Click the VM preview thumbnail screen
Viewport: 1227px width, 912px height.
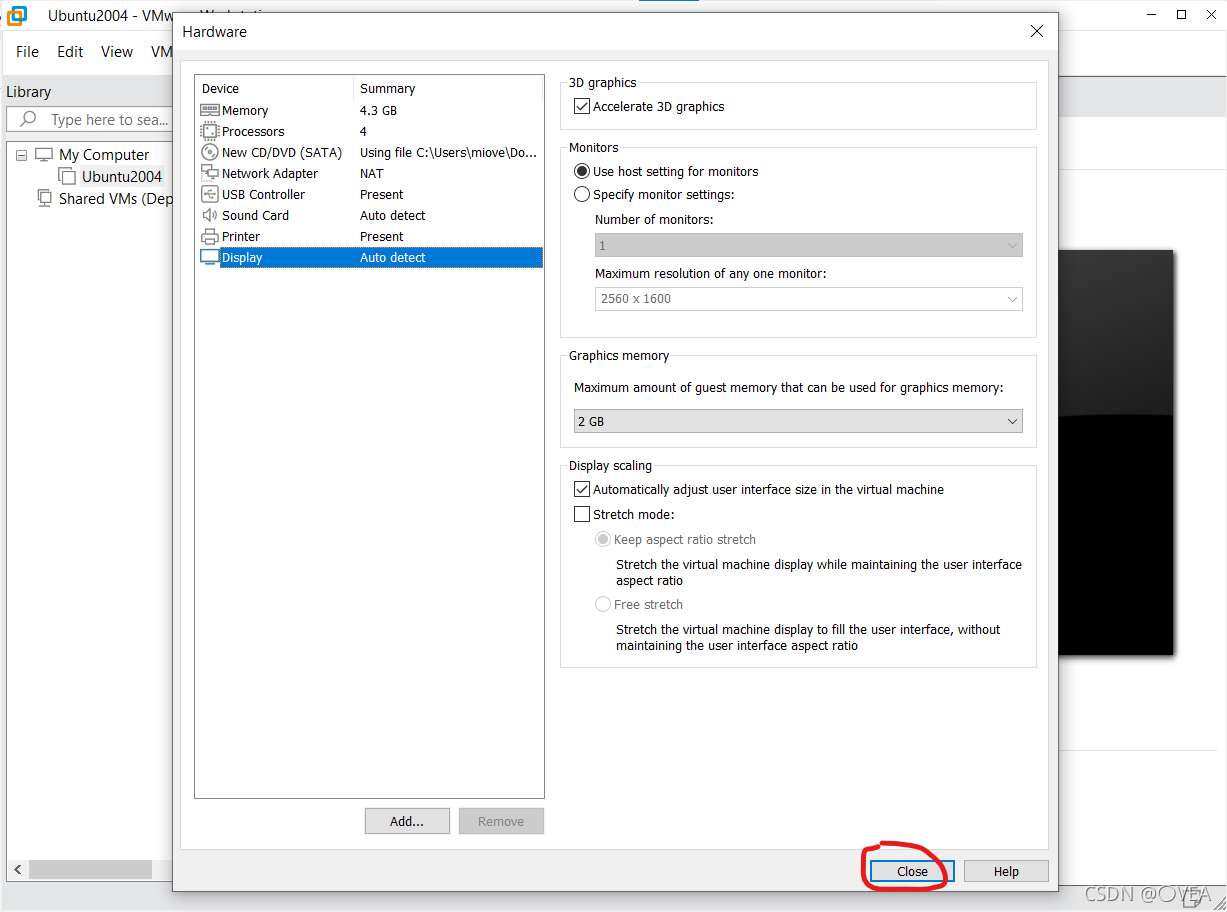(x=1117, y=452)
